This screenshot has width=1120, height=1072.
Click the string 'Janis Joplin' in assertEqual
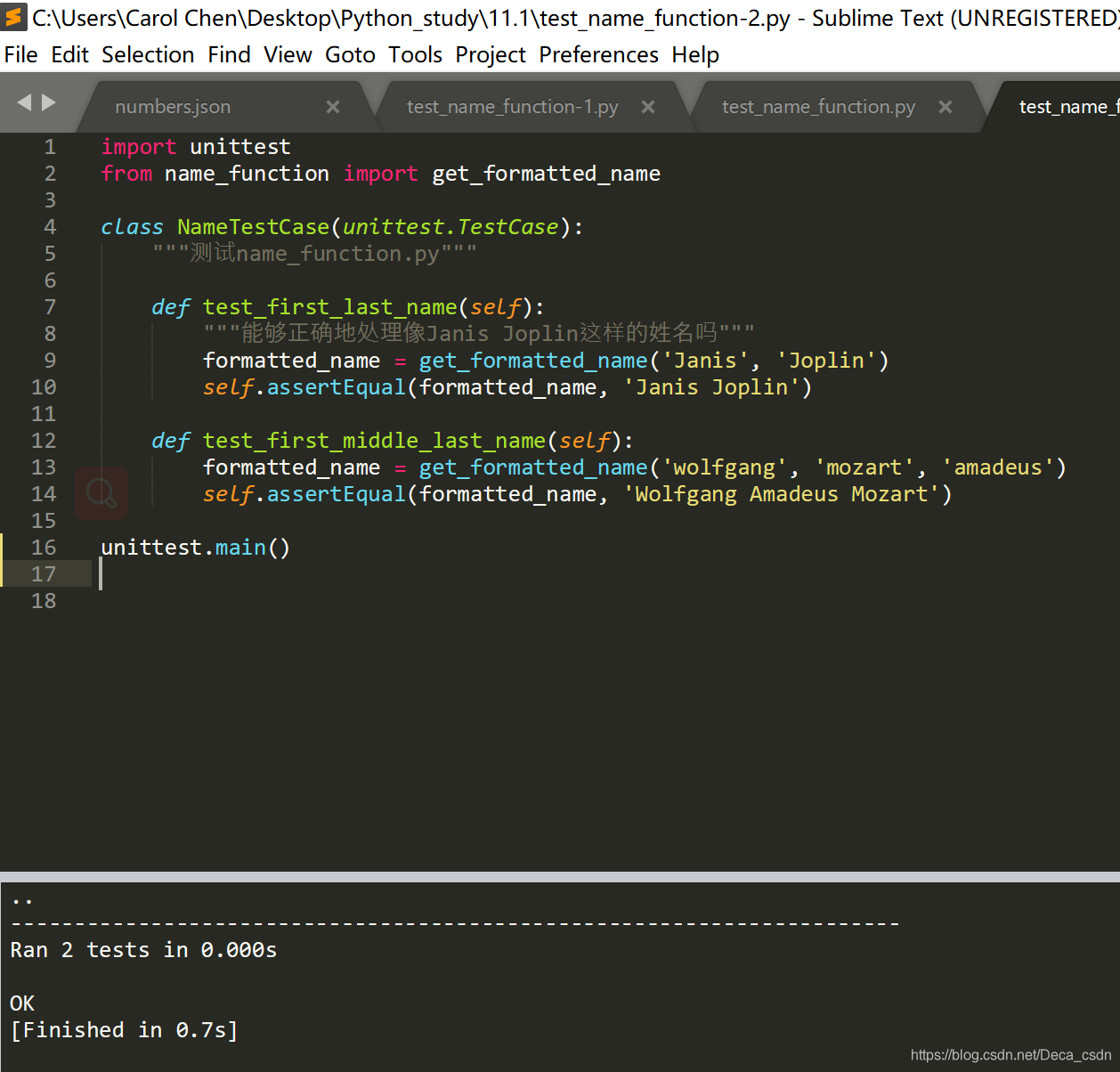pyautogui.click(x=711, y=387)
